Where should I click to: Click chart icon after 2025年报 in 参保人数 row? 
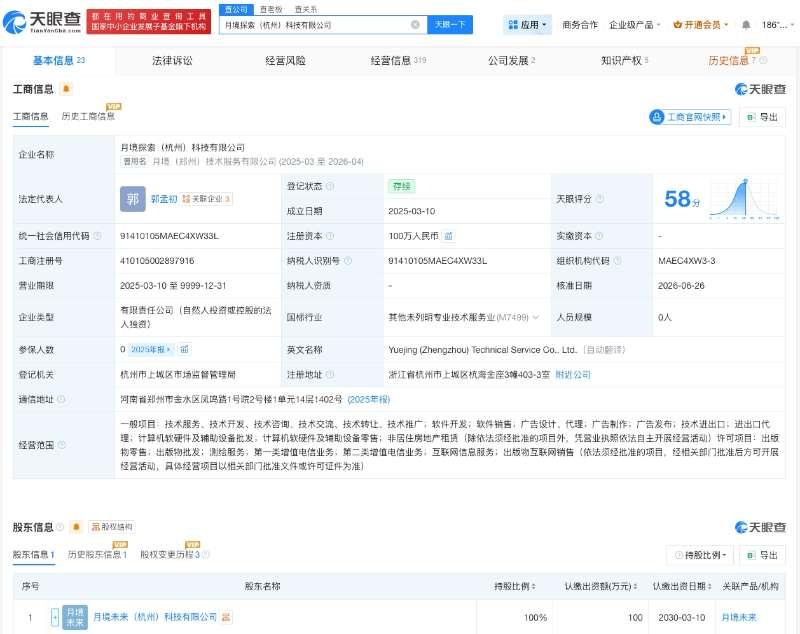pos(185,349)
